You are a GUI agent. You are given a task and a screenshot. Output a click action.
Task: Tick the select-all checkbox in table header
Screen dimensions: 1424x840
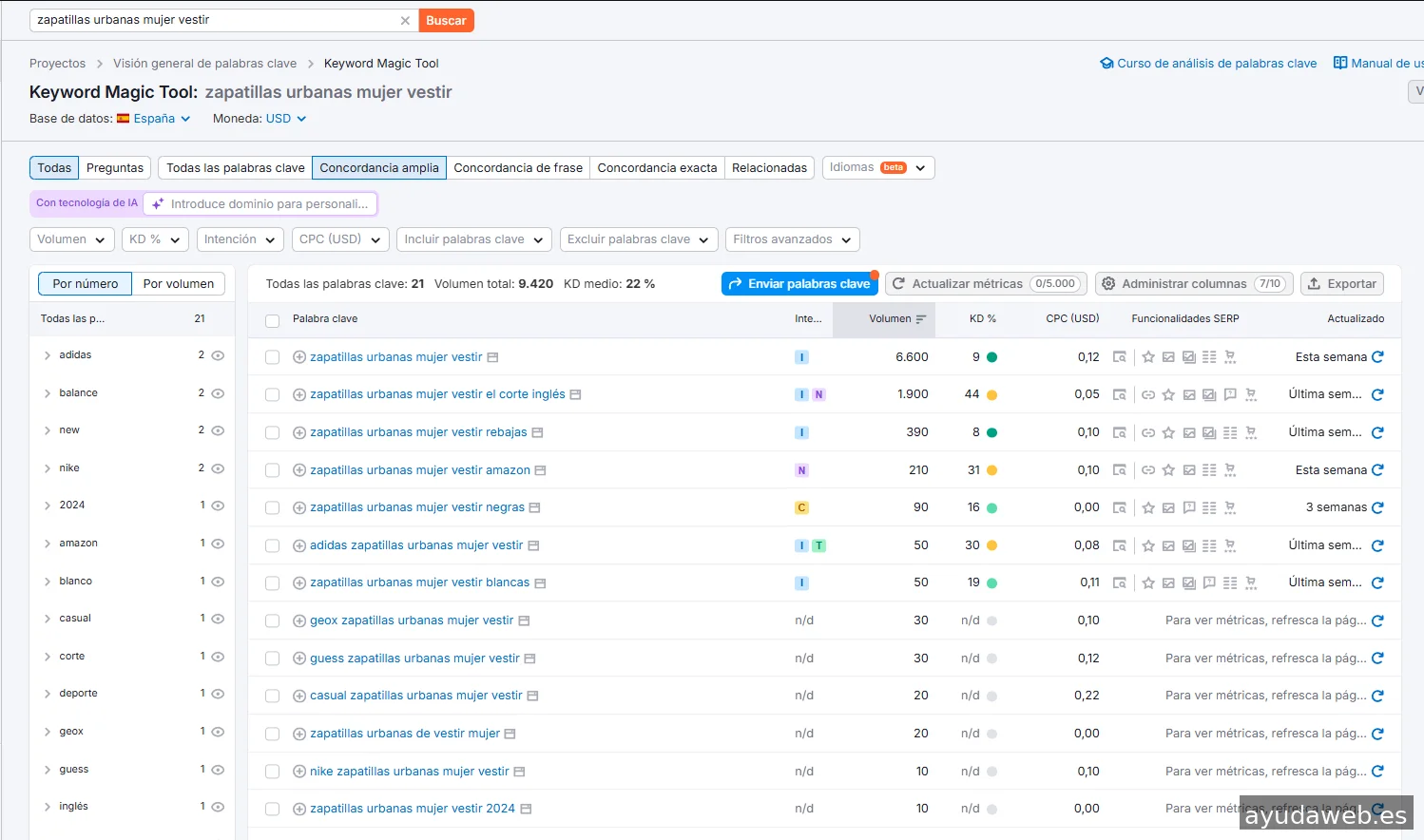(x=273, y=320)
